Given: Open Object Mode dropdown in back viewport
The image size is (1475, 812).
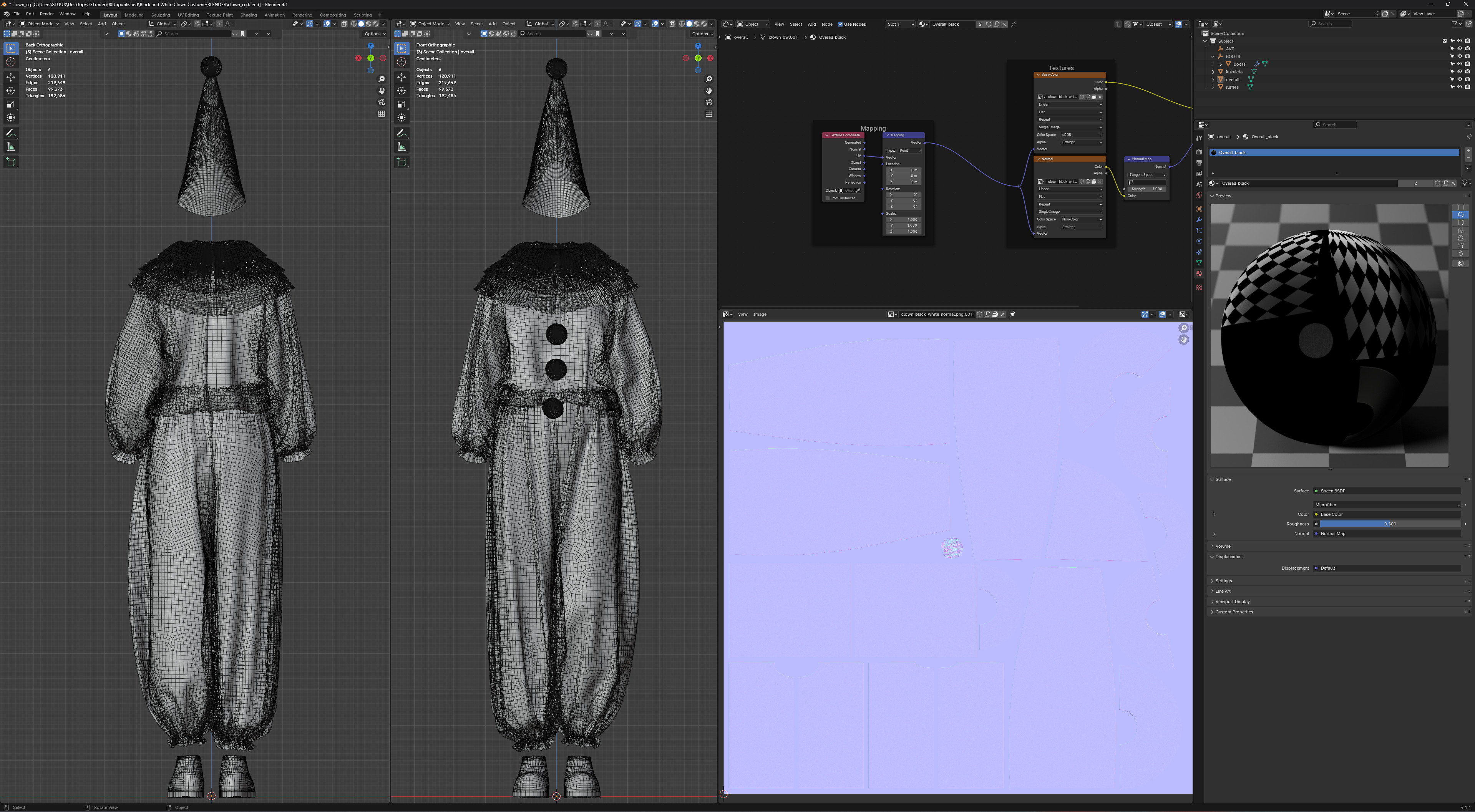Looking at the screenshot, I should point(40,24).
